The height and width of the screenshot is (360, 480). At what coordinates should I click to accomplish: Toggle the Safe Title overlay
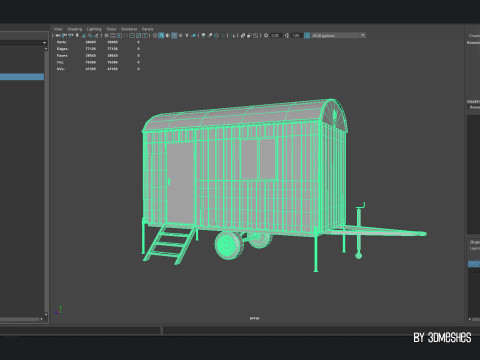point(145,35)
